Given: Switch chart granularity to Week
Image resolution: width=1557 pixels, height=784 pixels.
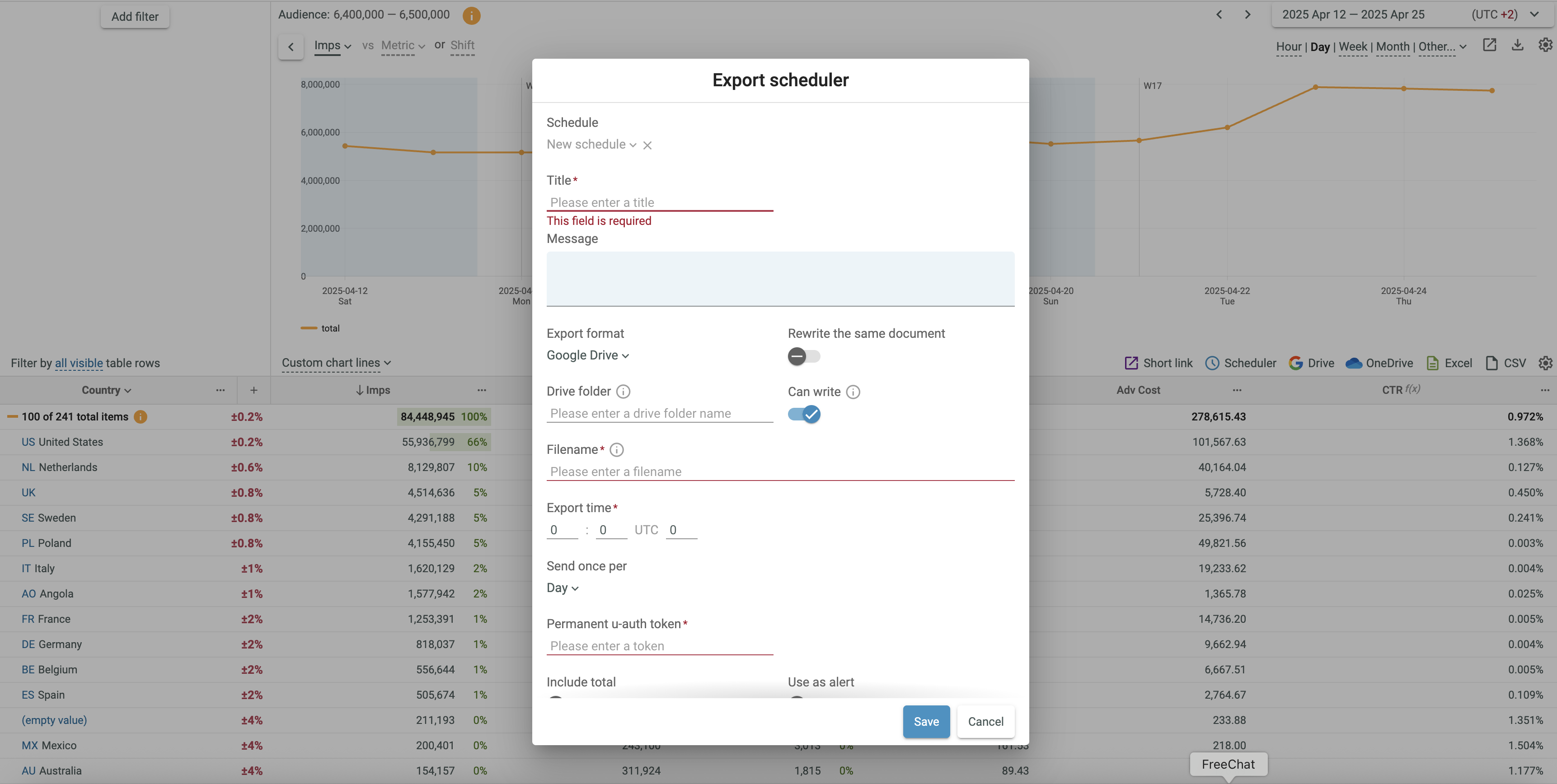Looking at the screenshot, I should click(x=1352, y=47).
